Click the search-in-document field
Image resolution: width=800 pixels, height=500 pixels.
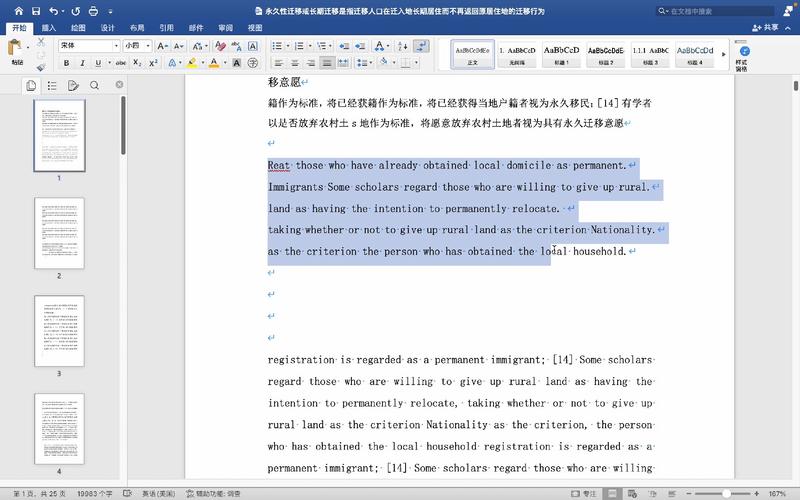coord(715,11)
